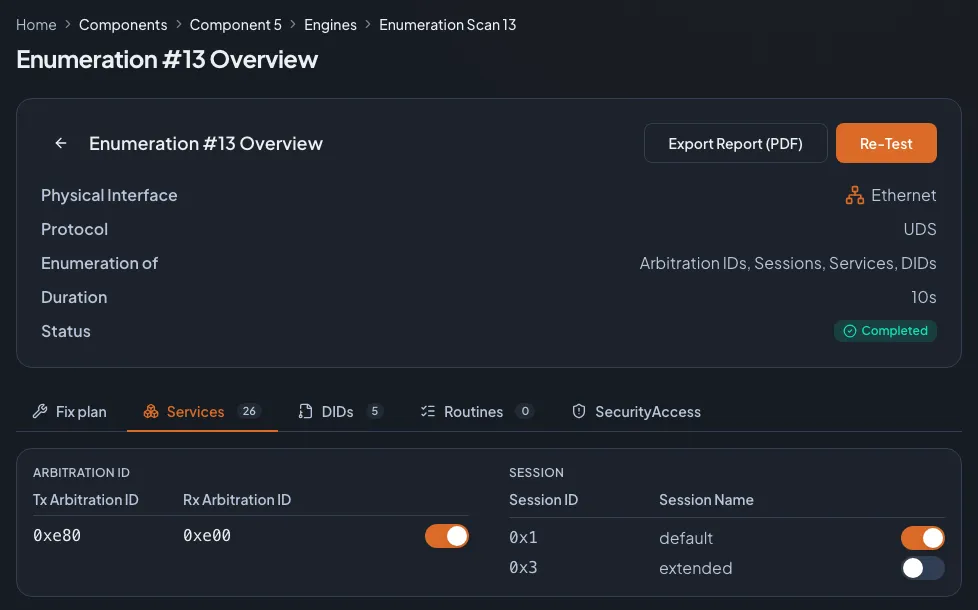Click the Session Name column header

pyautogui.click(x=706, y=500)
